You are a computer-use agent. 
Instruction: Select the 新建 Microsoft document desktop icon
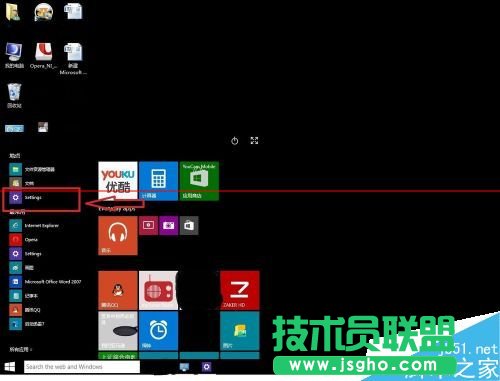pos(73,59)
